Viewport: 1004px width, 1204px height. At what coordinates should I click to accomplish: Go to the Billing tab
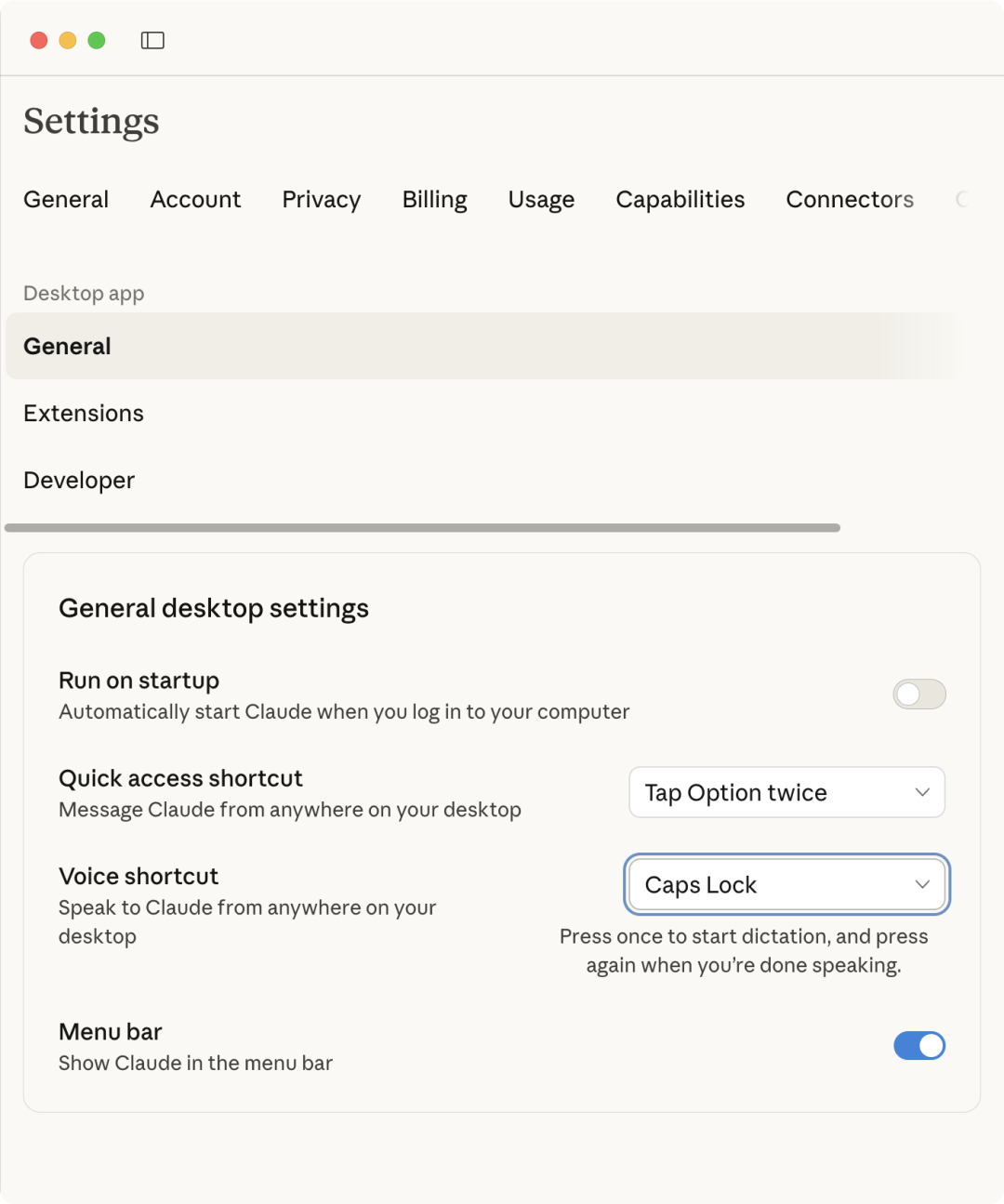[x=434, y=200]
